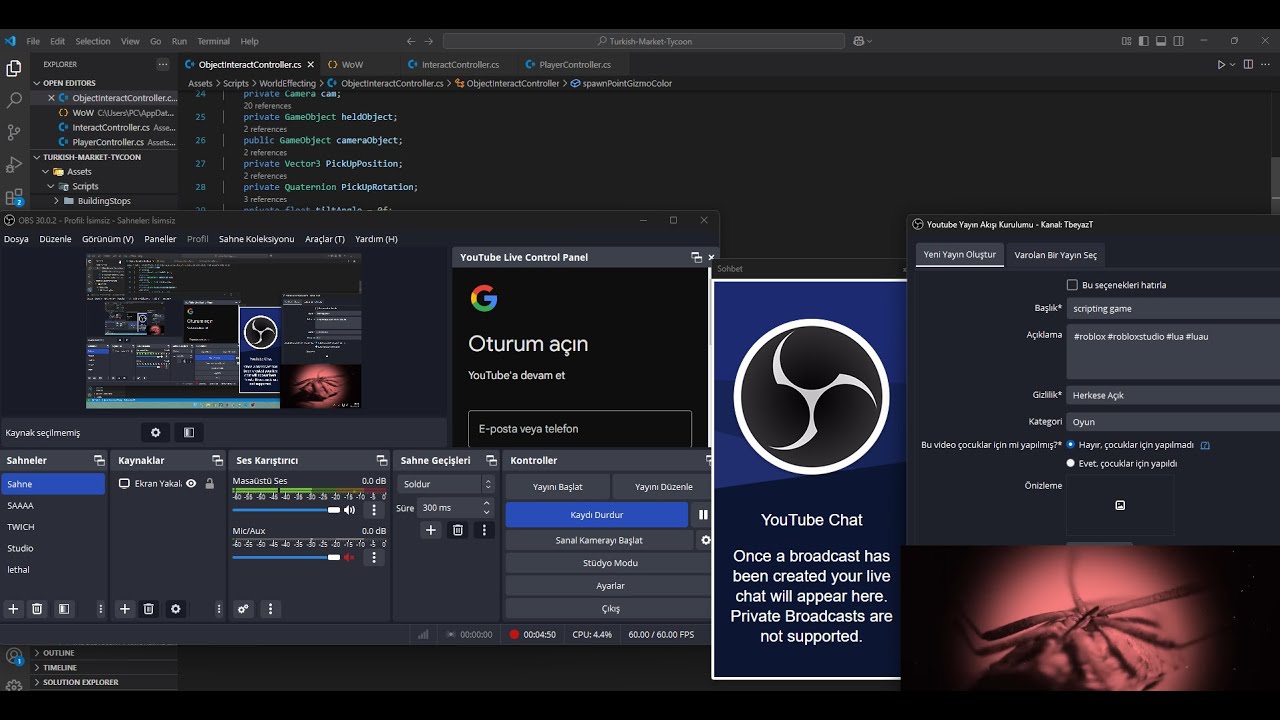This screenshot has height=720, width=1280.
Task: Open the Soldur transition dropdown
Action: [x=446, y=484]
